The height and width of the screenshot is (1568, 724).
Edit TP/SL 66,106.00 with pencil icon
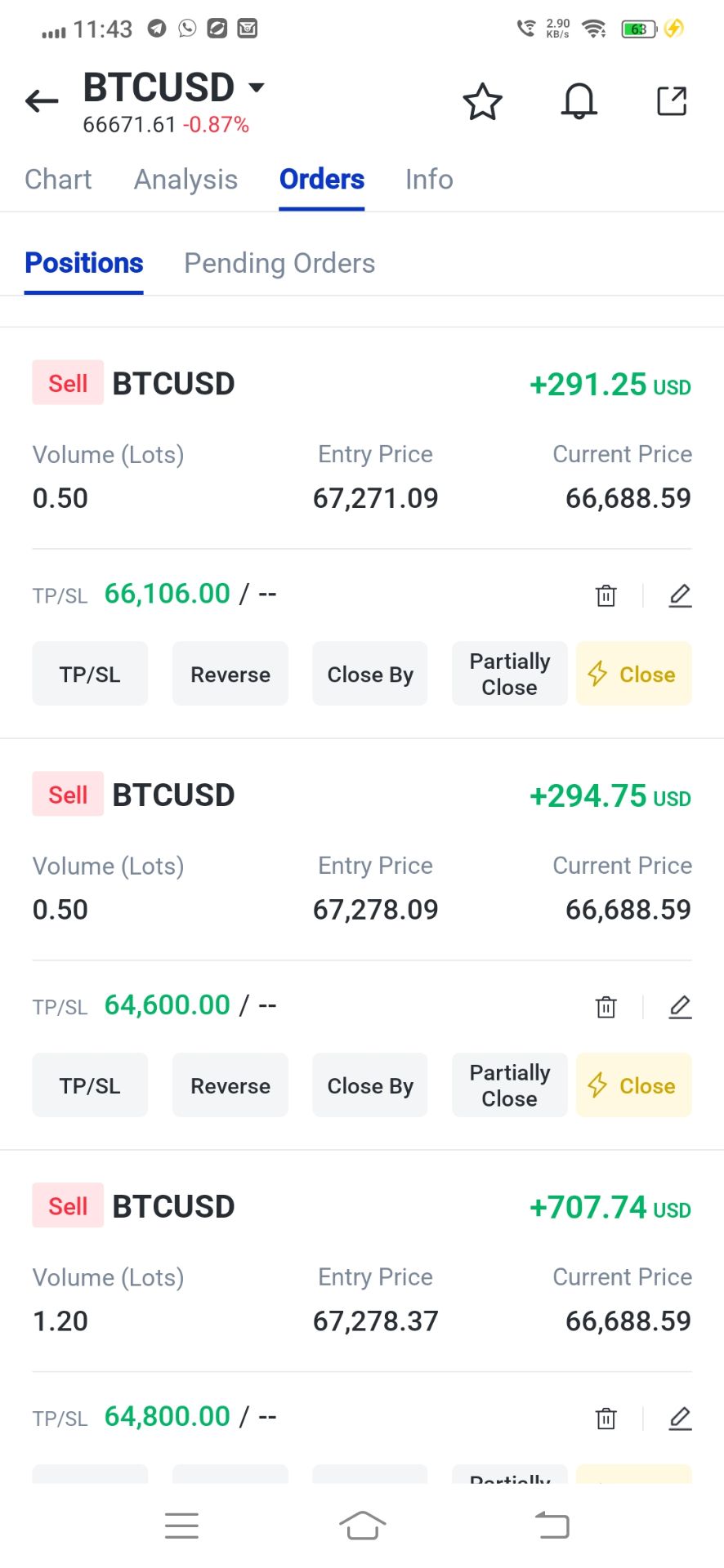(x=680, y=595)
